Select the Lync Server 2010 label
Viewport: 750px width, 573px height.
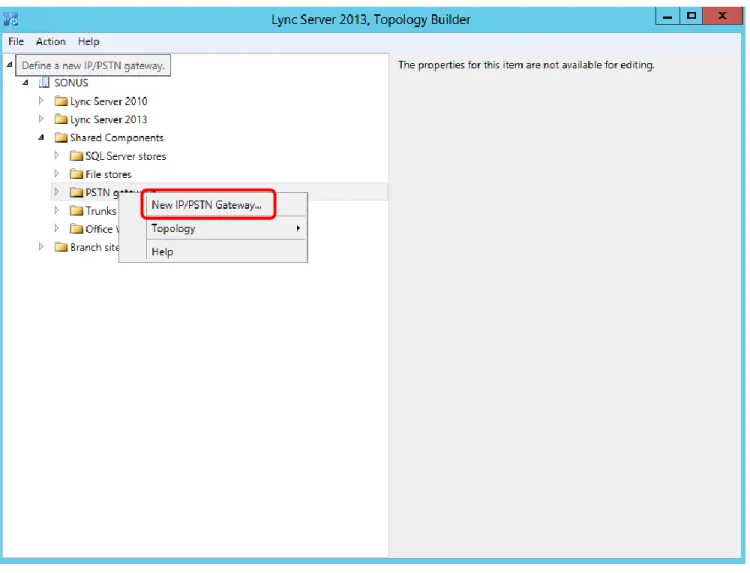point(109,101)
